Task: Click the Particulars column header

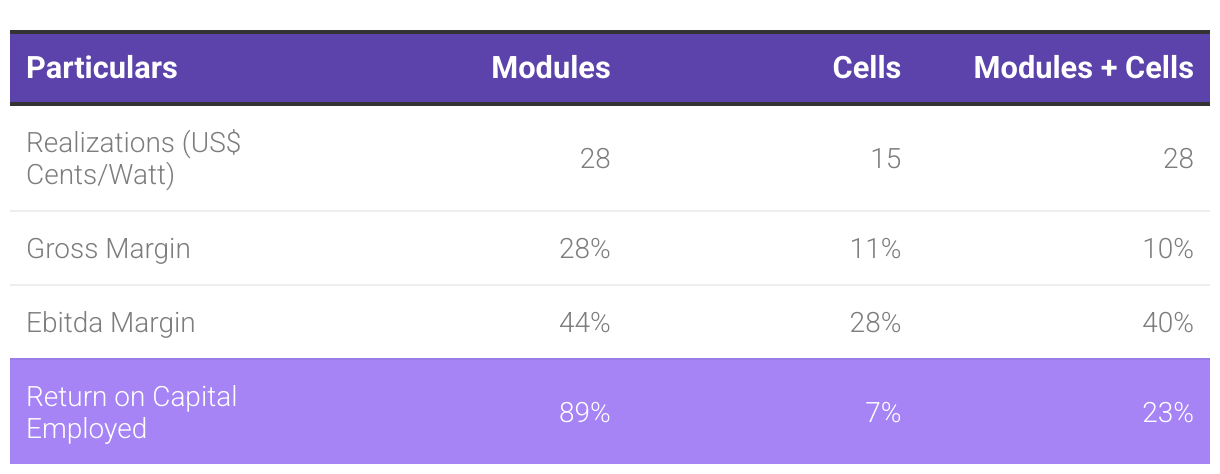Action: coord(102,68)
